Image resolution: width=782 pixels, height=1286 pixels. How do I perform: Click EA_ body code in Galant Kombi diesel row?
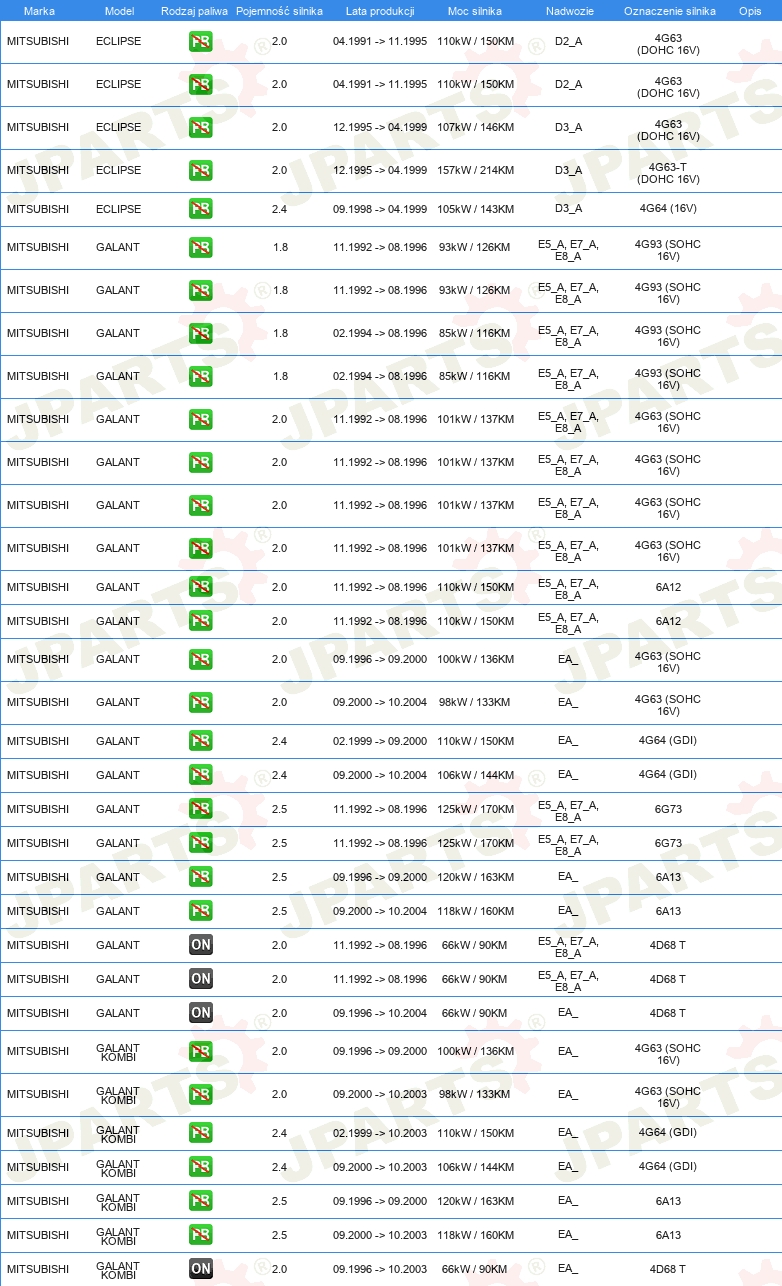point(568,1269)
